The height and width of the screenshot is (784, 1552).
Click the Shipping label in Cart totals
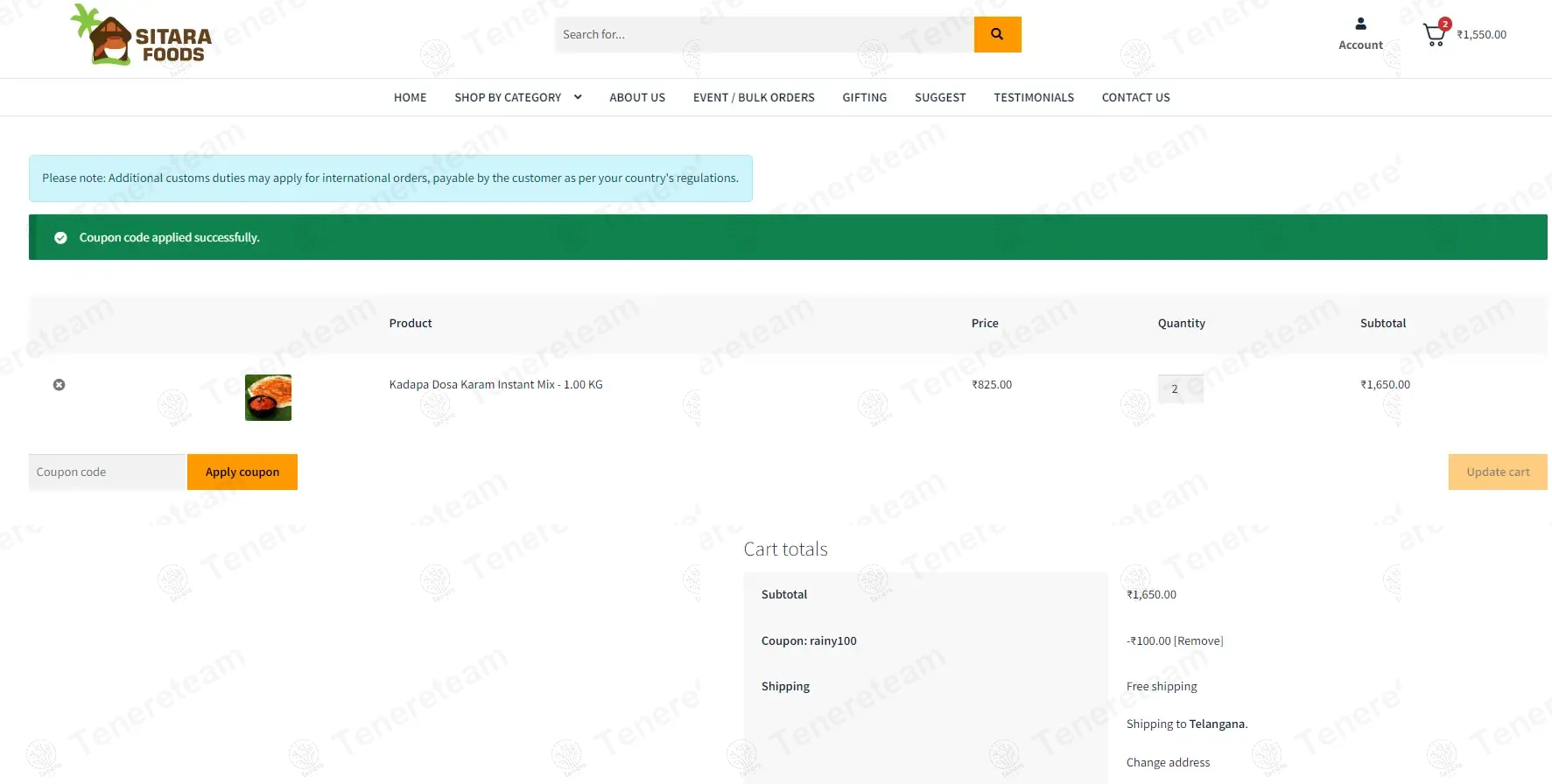785,686
